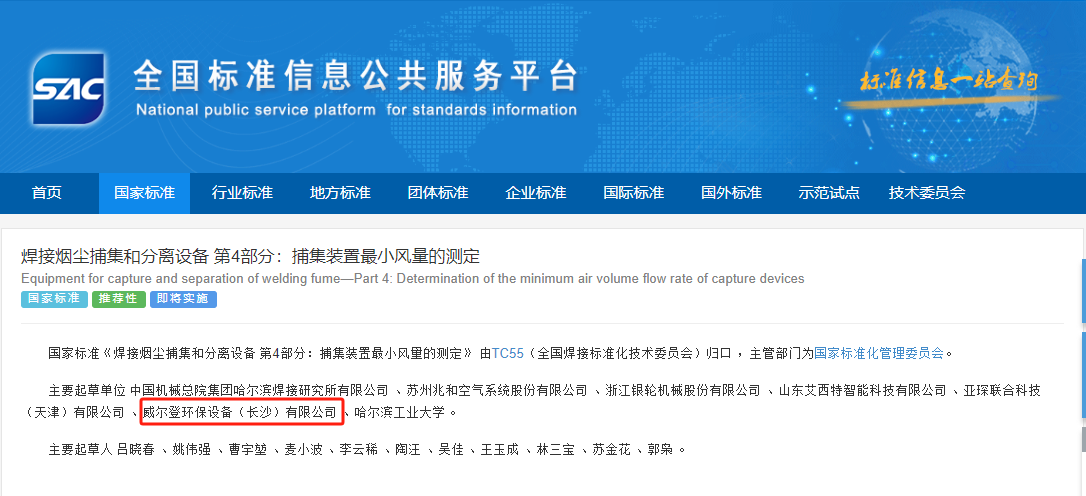Image resolution: width=1086 pixels, height=496 pixels.
Task: Go to 地方标准 section
Action: click(x=340, y=193)
